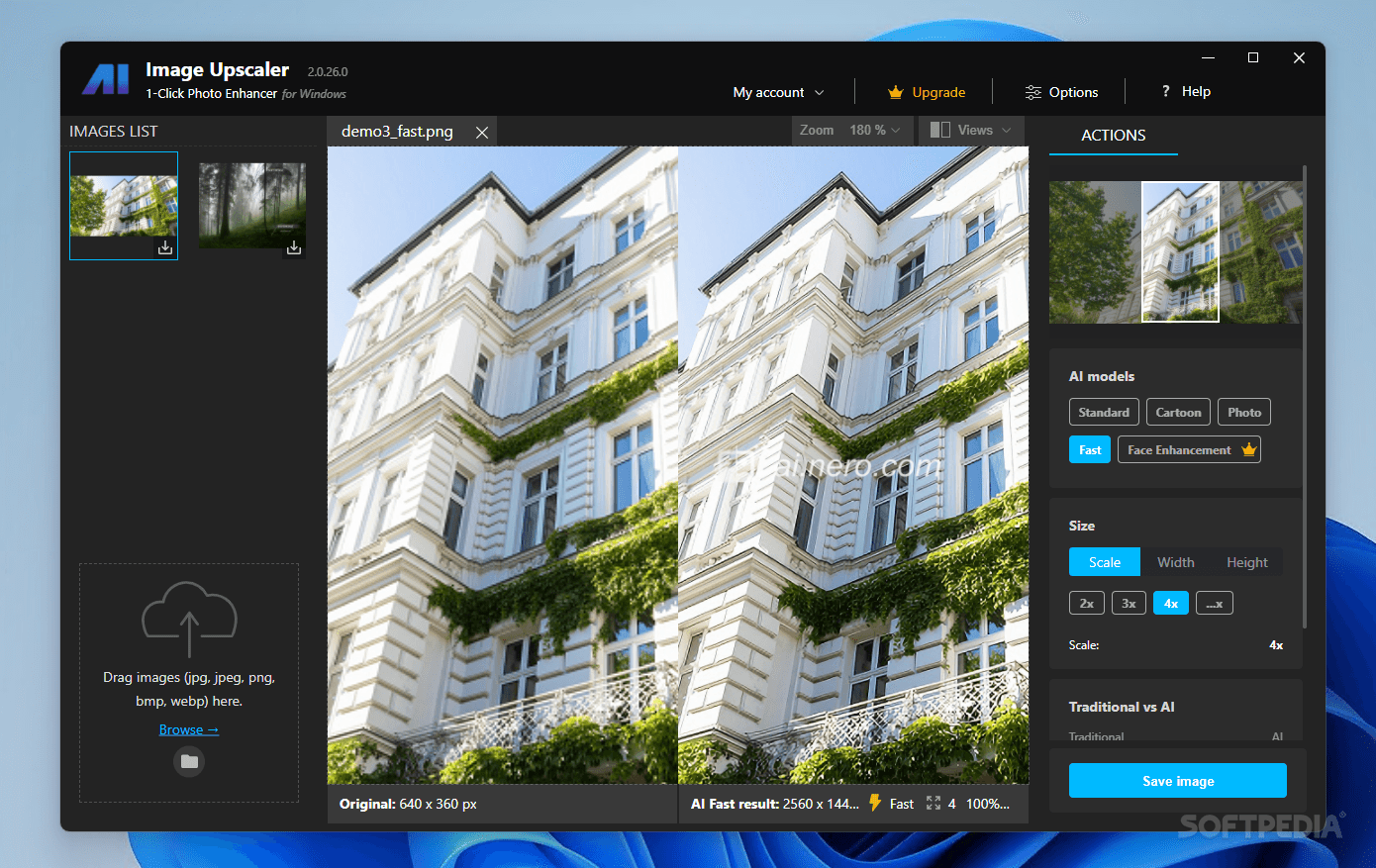The height and width of the screenshot is (868, 1376).
Task: Select the Photo AI model
Action: (1244, 412)
